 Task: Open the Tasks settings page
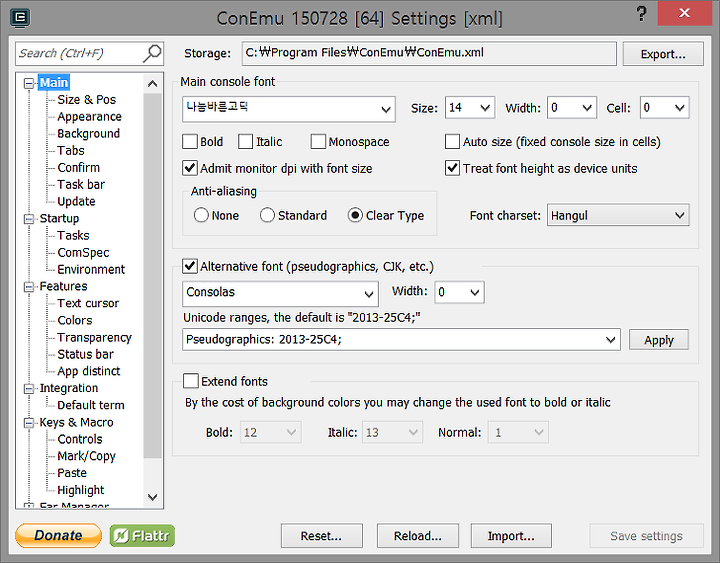click(x=73, y=236)
